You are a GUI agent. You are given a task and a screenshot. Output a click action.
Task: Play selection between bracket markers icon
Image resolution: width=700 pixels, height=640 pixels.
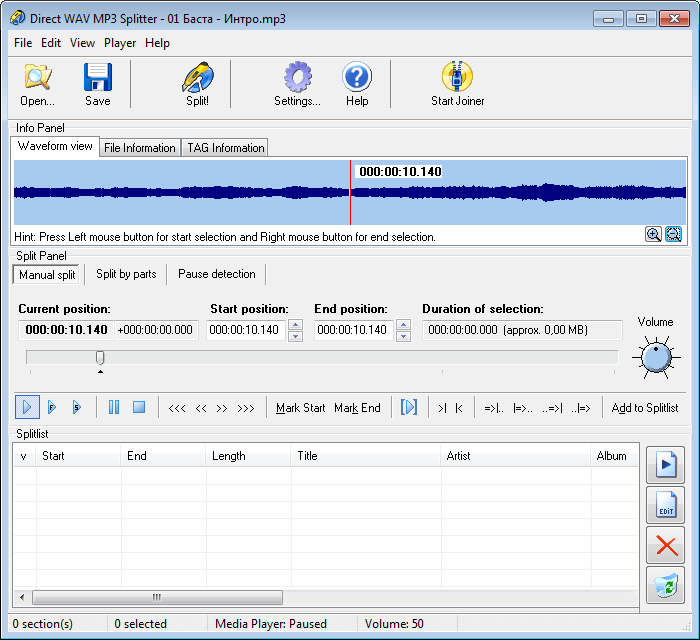point(409,407)
